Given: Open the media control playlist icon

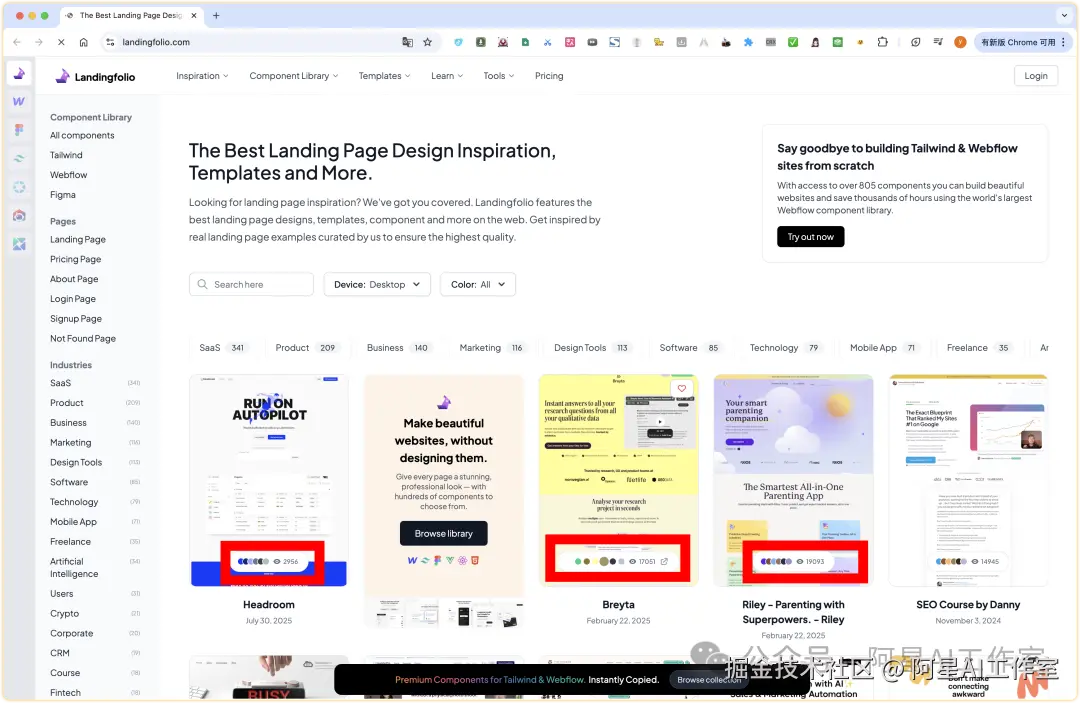Looking at the screenshot, I should click(x=938, y=42).
